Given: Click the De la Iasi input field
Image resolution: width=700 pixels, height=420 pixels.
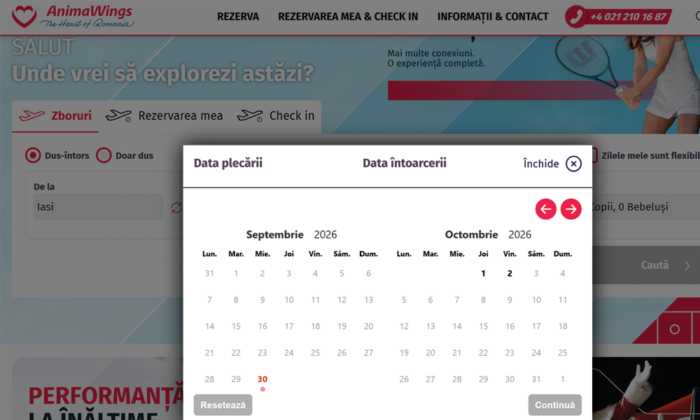Looking at the screenshot, I should [x=98, y=207].
